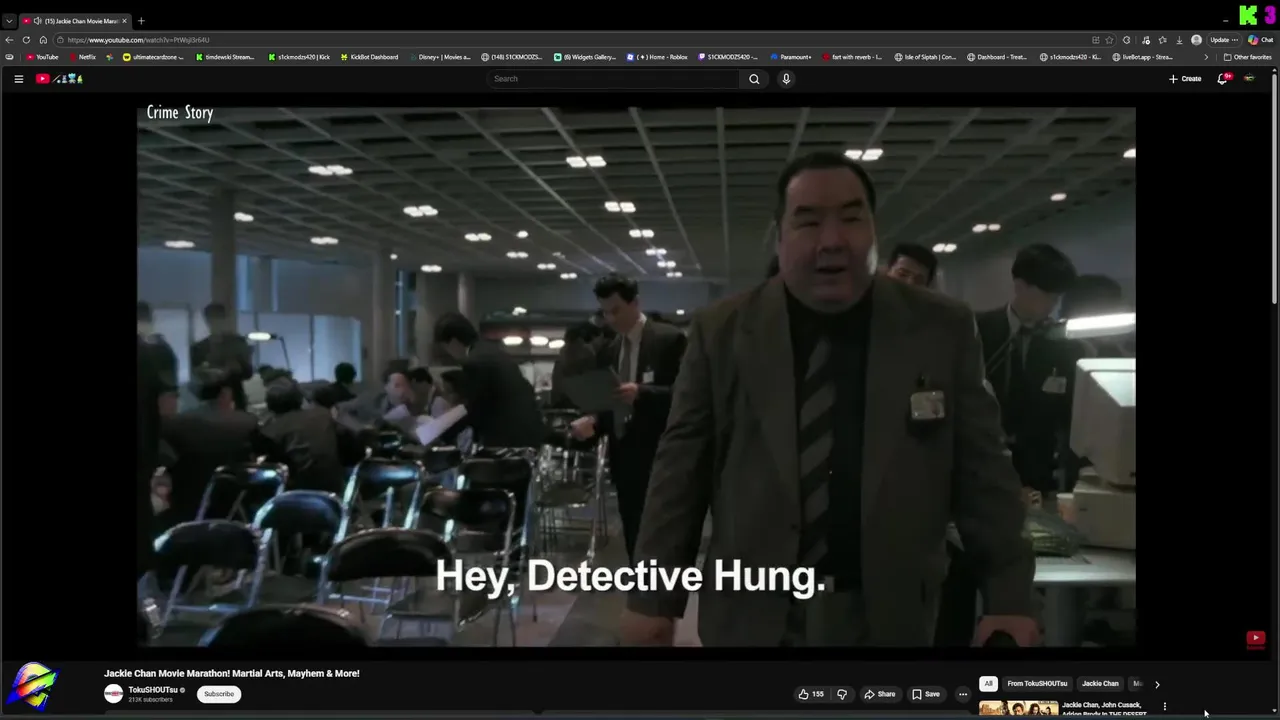Image resolution: width=1280 pixels, height=720 pixels.
Task: Open browser downloads icon
Action: click(x=1179, y=40)
